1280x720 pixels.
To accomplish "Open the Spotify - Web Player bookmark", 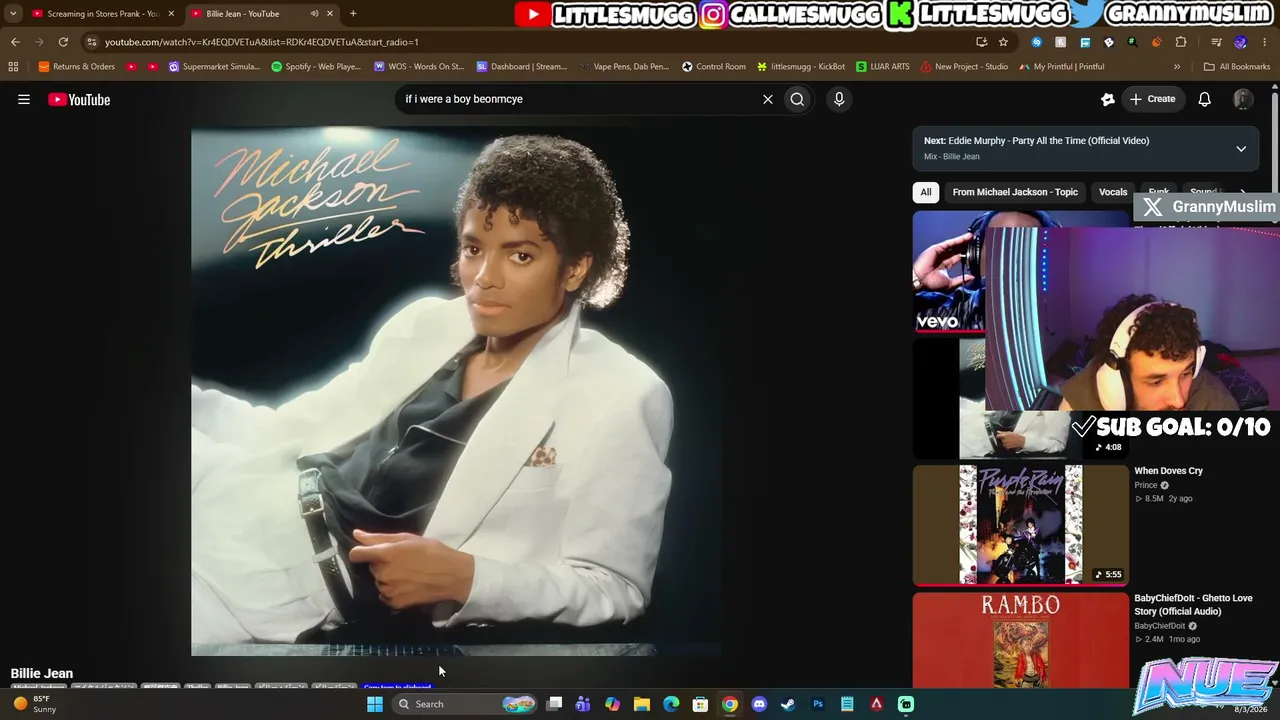I will tap(316, 67).
